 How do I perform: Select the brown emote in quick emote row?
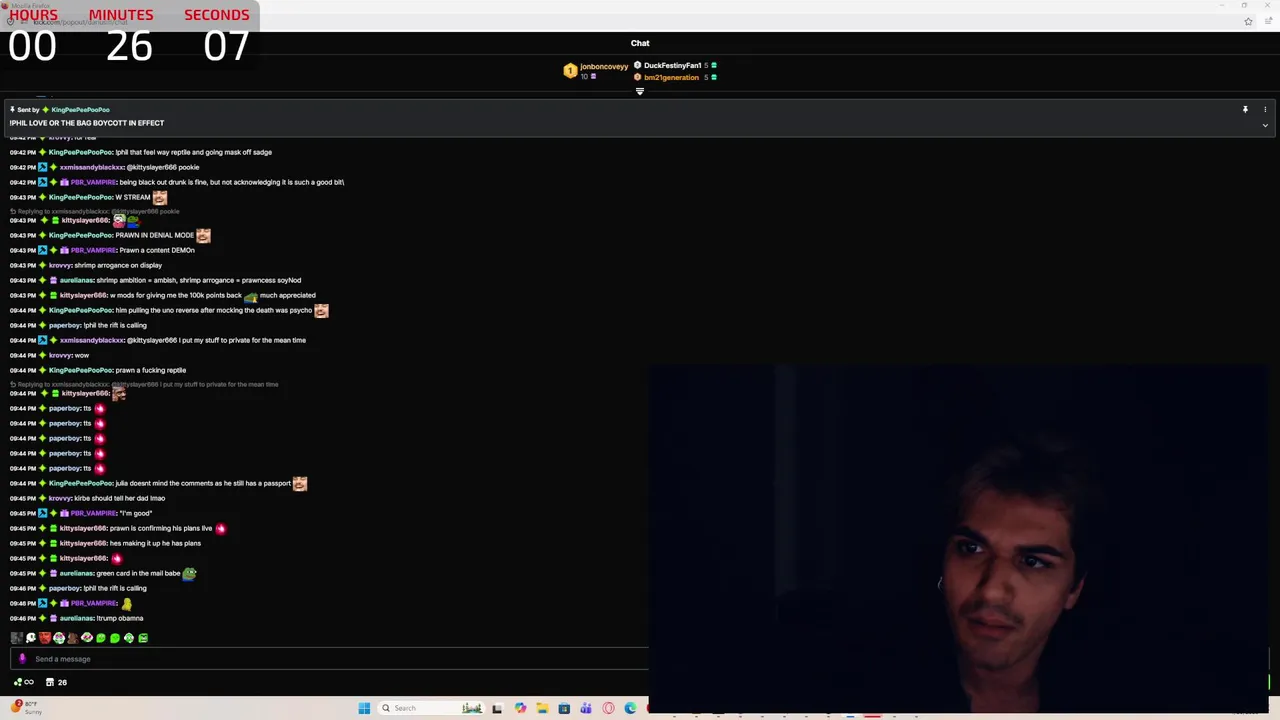pyautogui.click(x=72, y=638)
